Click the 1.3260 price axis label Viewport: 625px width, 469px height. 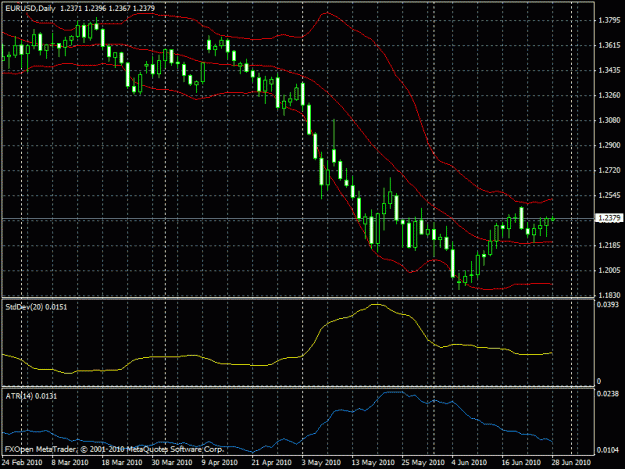pyautogui.click(x=609, y=95)
